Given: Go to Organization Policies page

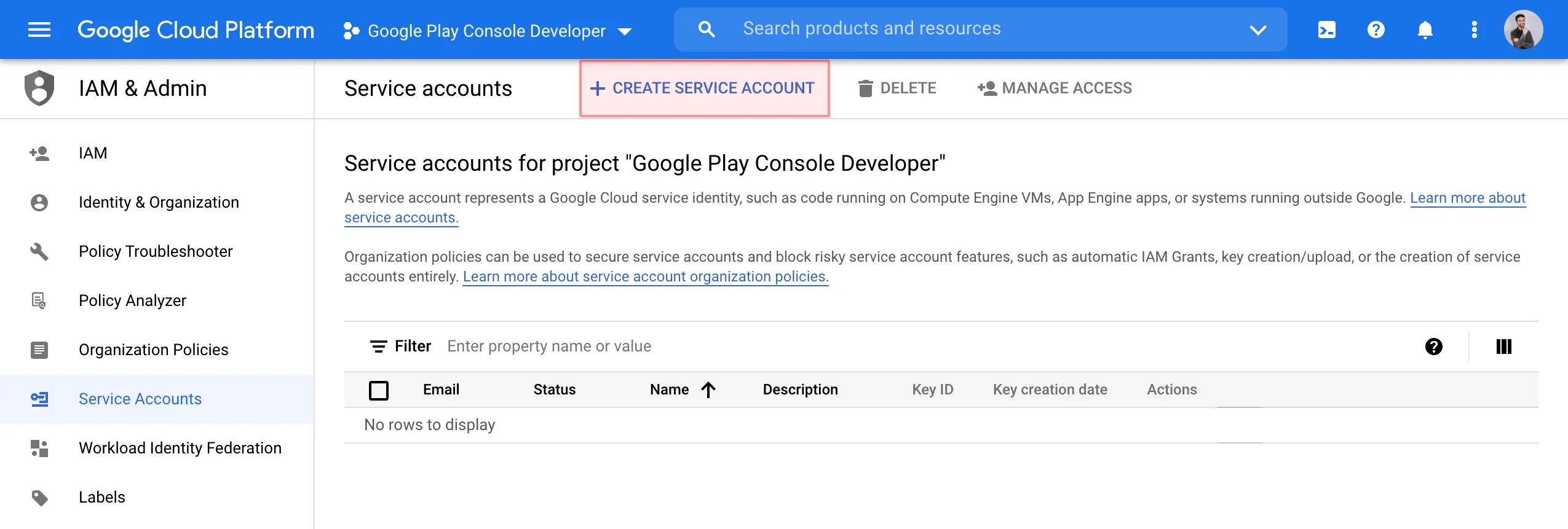Looking at the screenshot, I should [153, 350].
